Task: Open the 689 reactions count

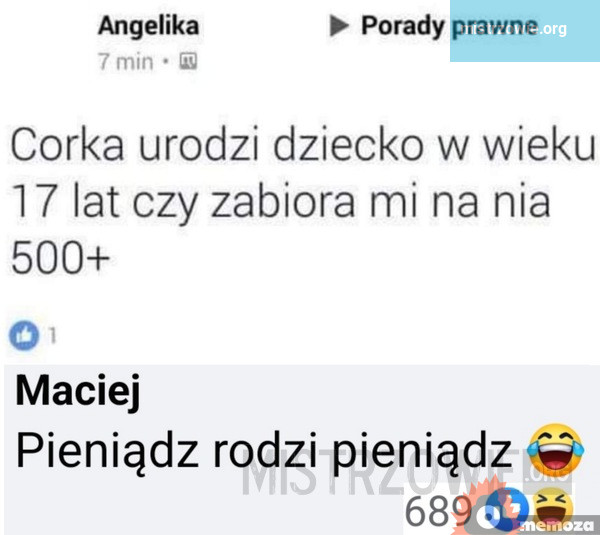Action: [438, 511]
